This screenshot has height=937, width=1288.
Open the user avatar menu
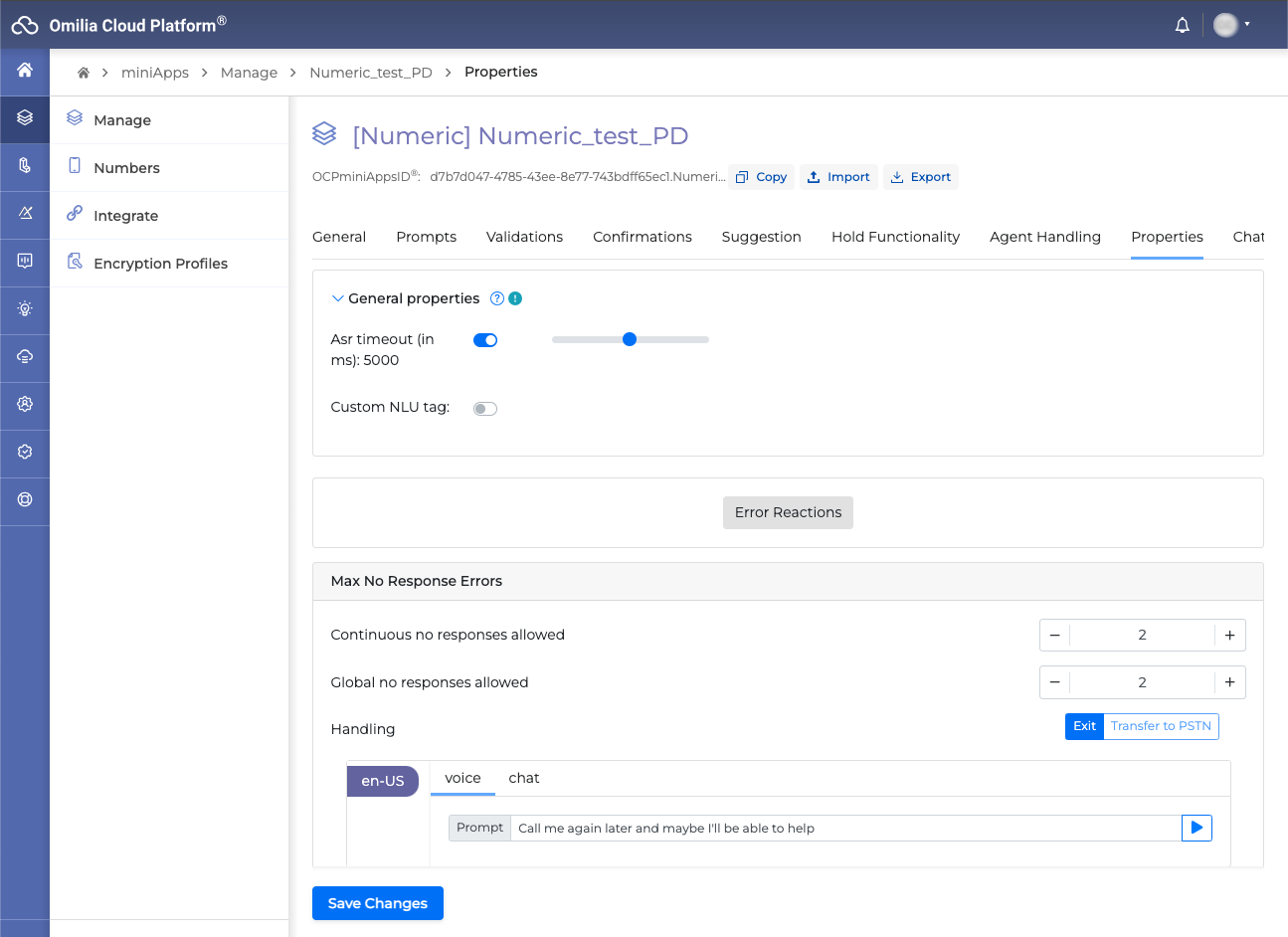pos(1231,25)
